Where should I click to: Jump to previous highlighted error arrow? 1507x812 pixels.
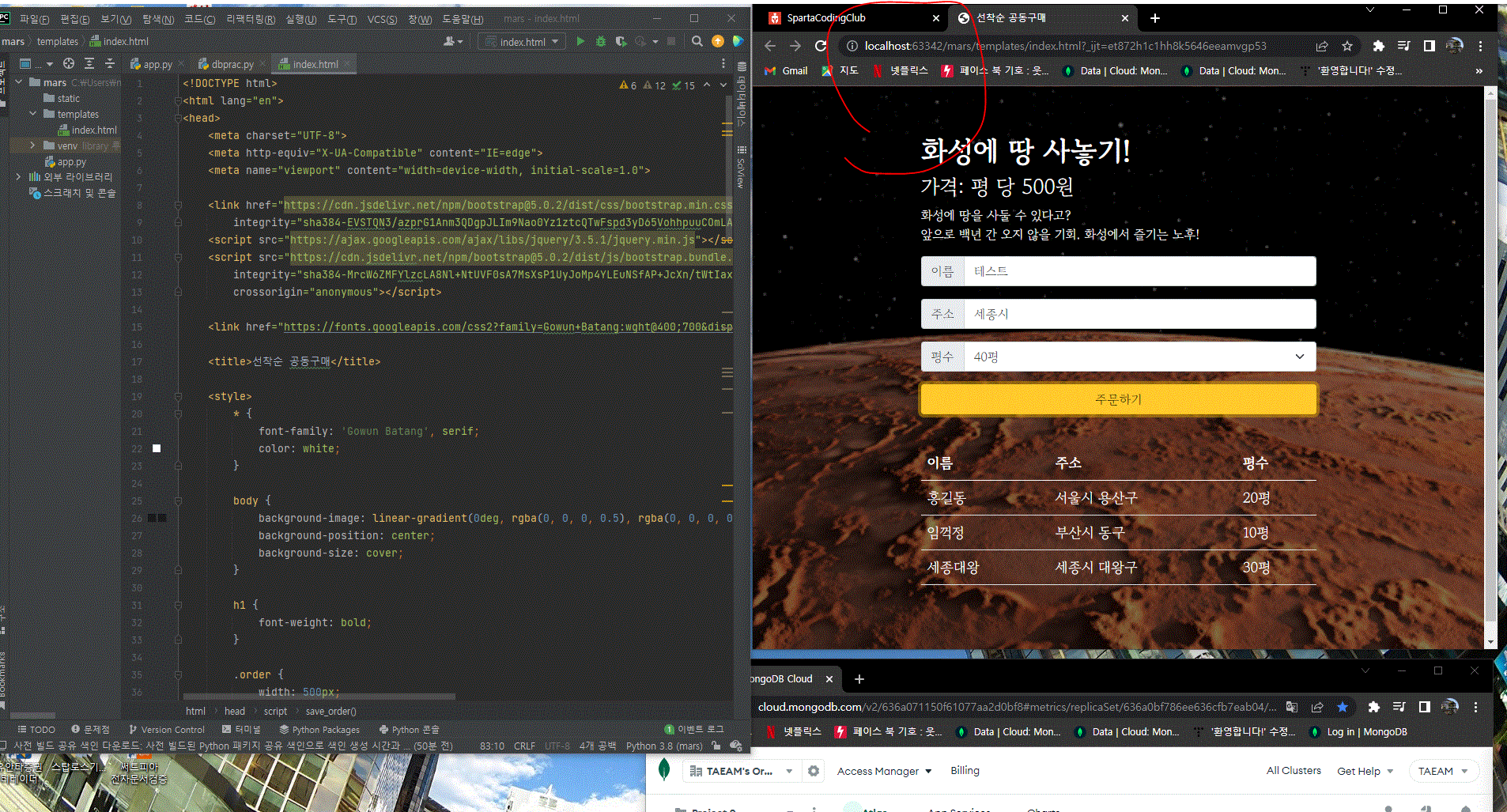click(707, 85)
